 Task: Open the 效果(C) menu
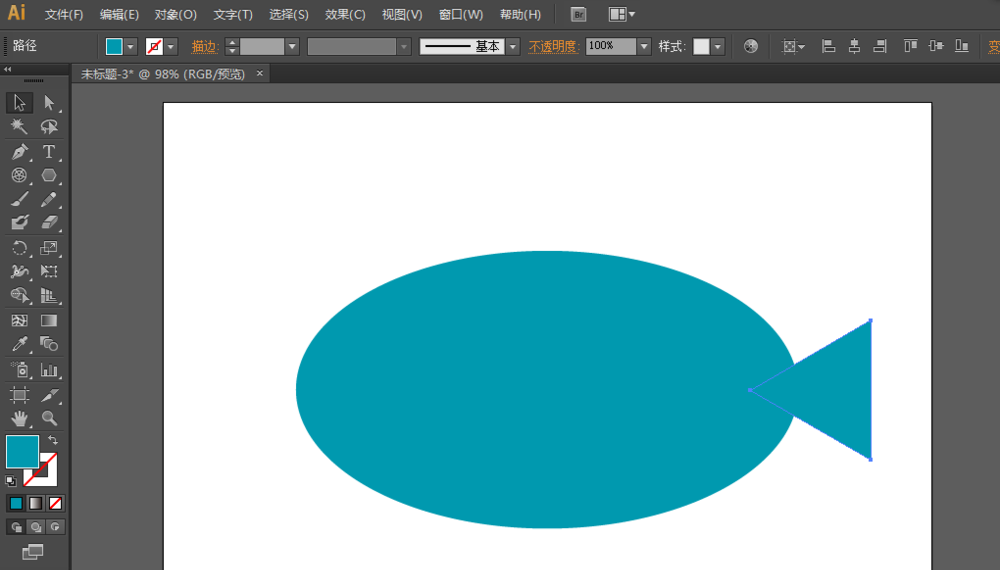345,15
